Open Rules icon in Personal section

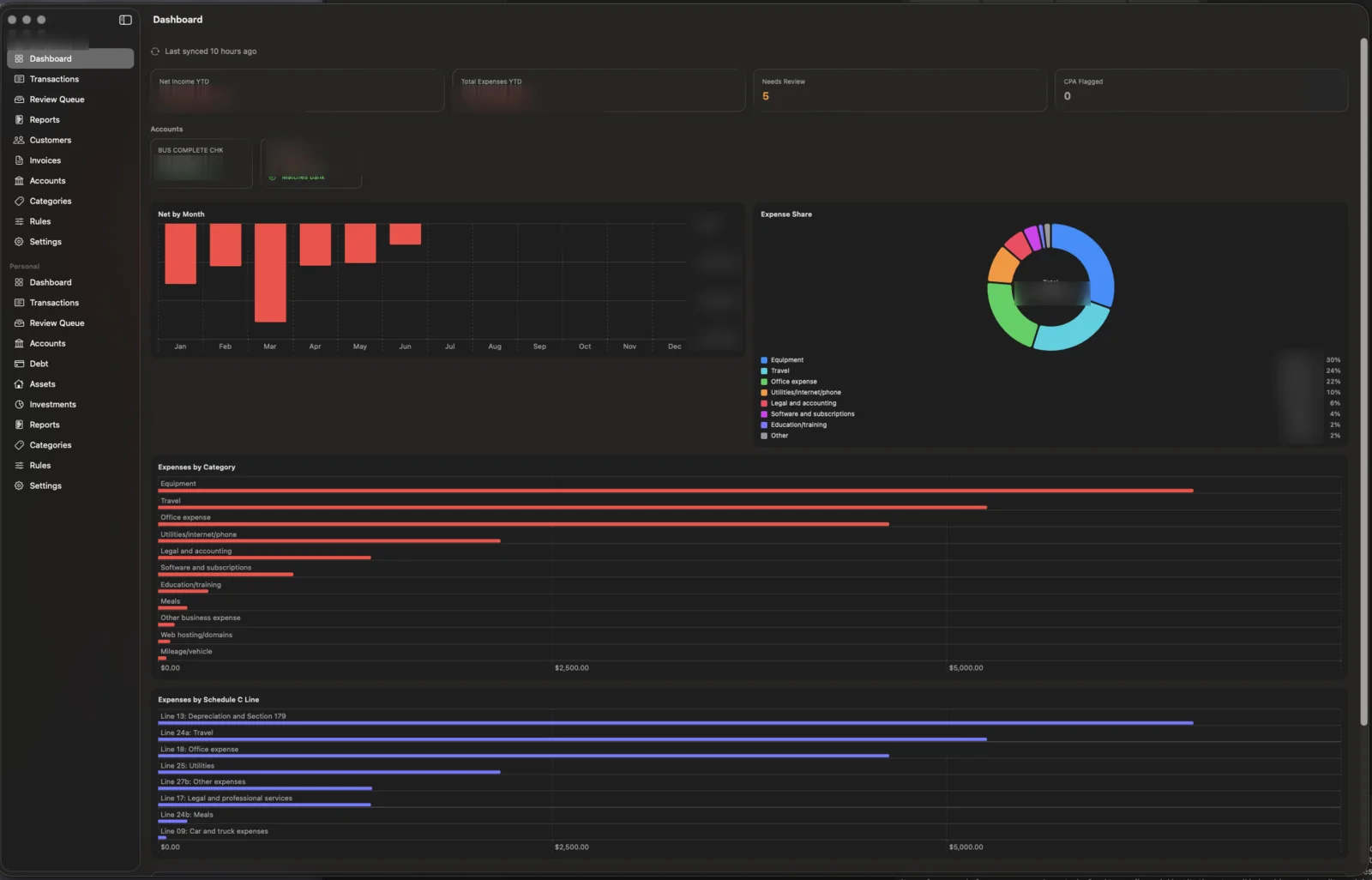19,465
